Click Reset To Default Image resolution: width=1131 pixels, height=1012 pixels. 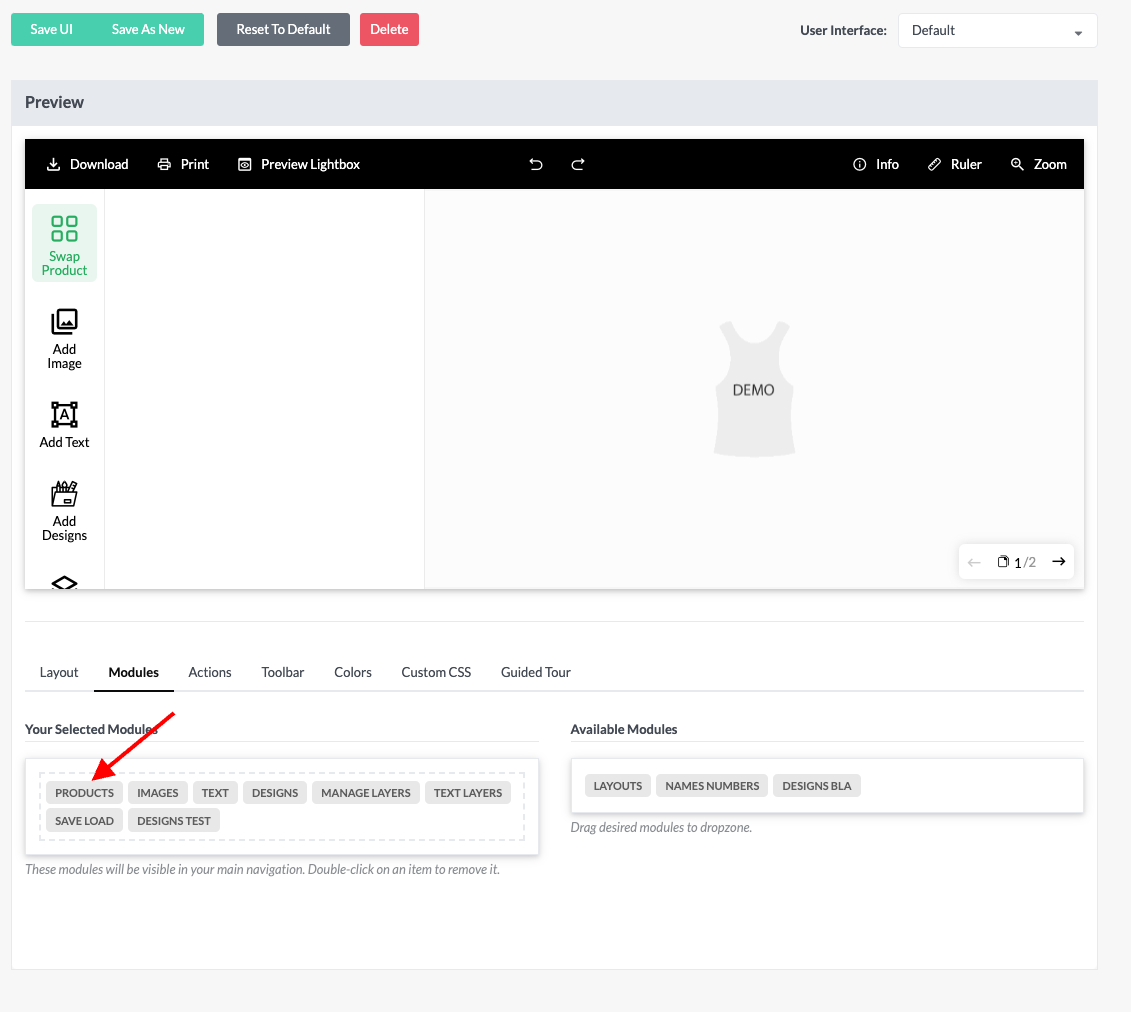283,30
